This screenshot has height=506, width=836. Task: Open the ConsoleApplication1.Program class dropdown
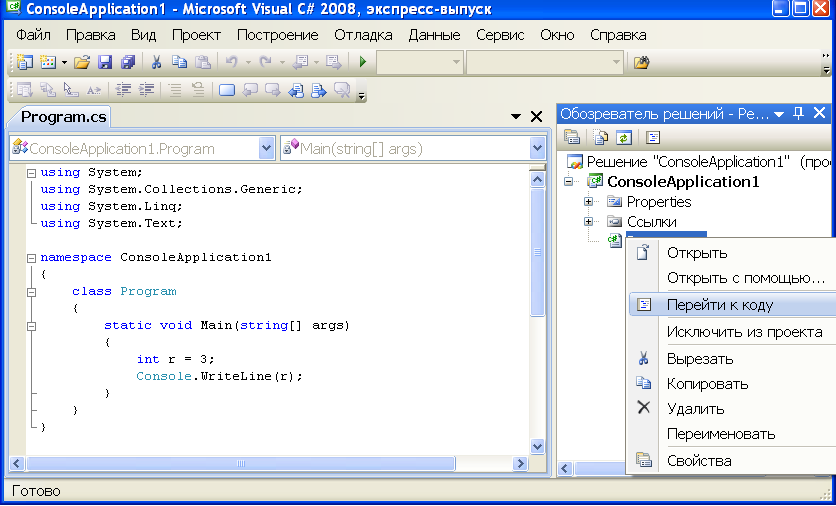click(266, 148)
